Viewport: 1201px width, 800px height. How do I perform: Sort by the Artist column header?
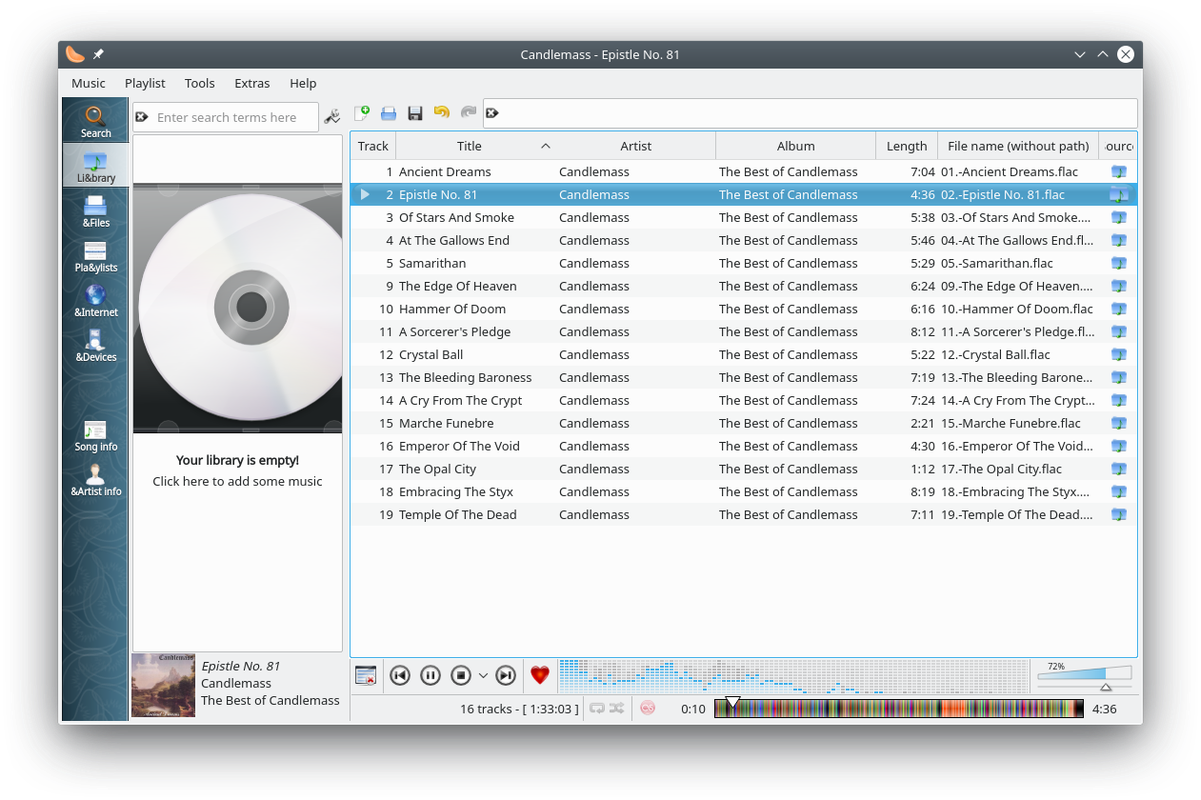pyautogui.click(x=636, y=146)
